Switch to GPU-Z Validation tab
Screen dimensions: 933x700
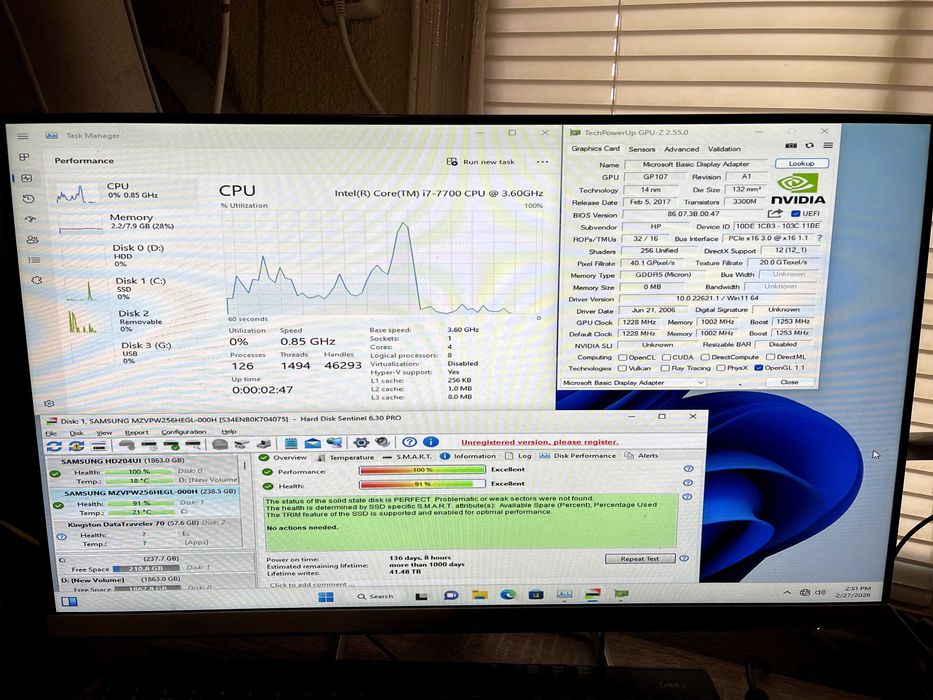(724, 149)
